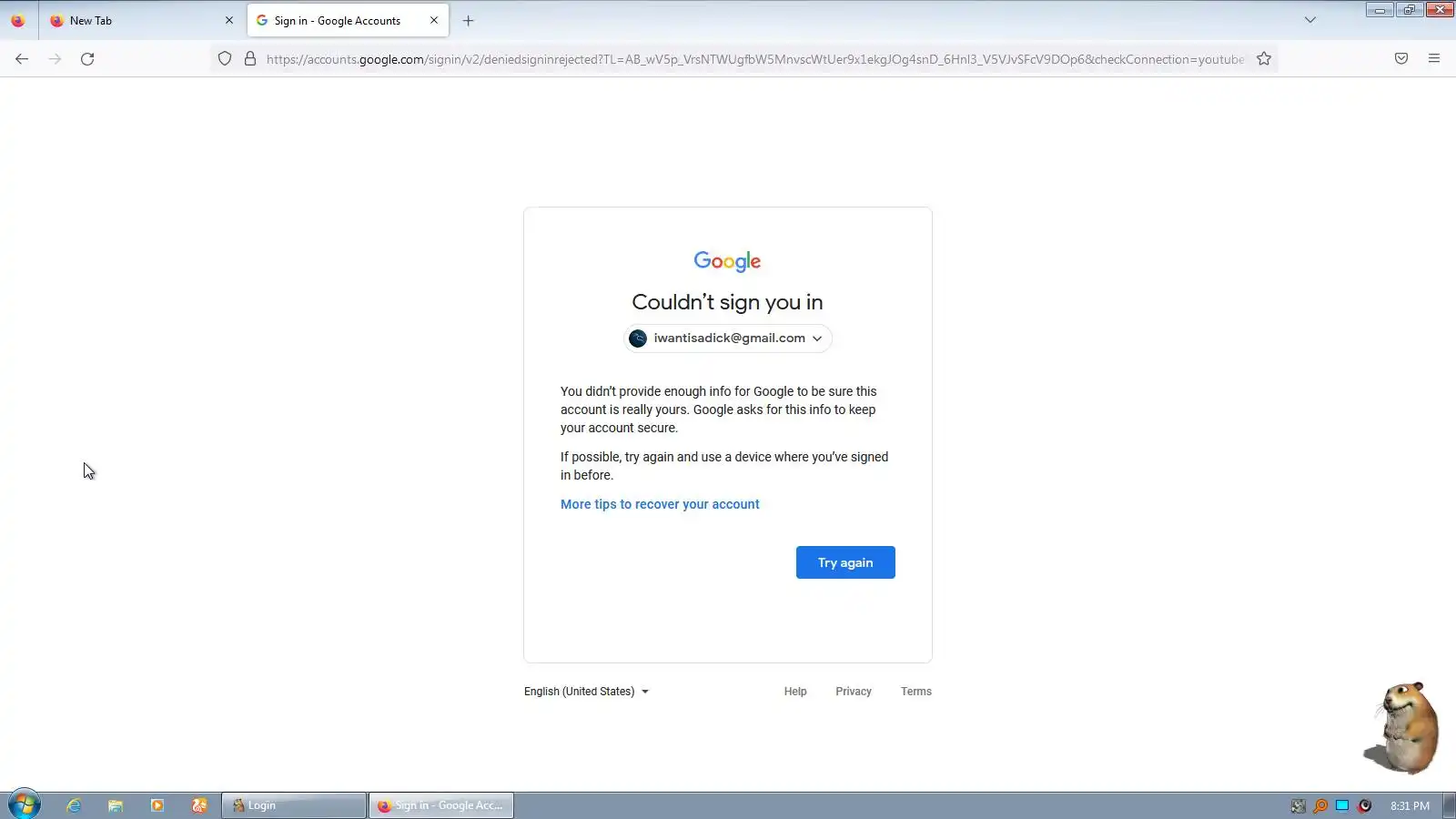Focus the address bar URL field
Screen dimensions: 1456x819
click(755, 59)
